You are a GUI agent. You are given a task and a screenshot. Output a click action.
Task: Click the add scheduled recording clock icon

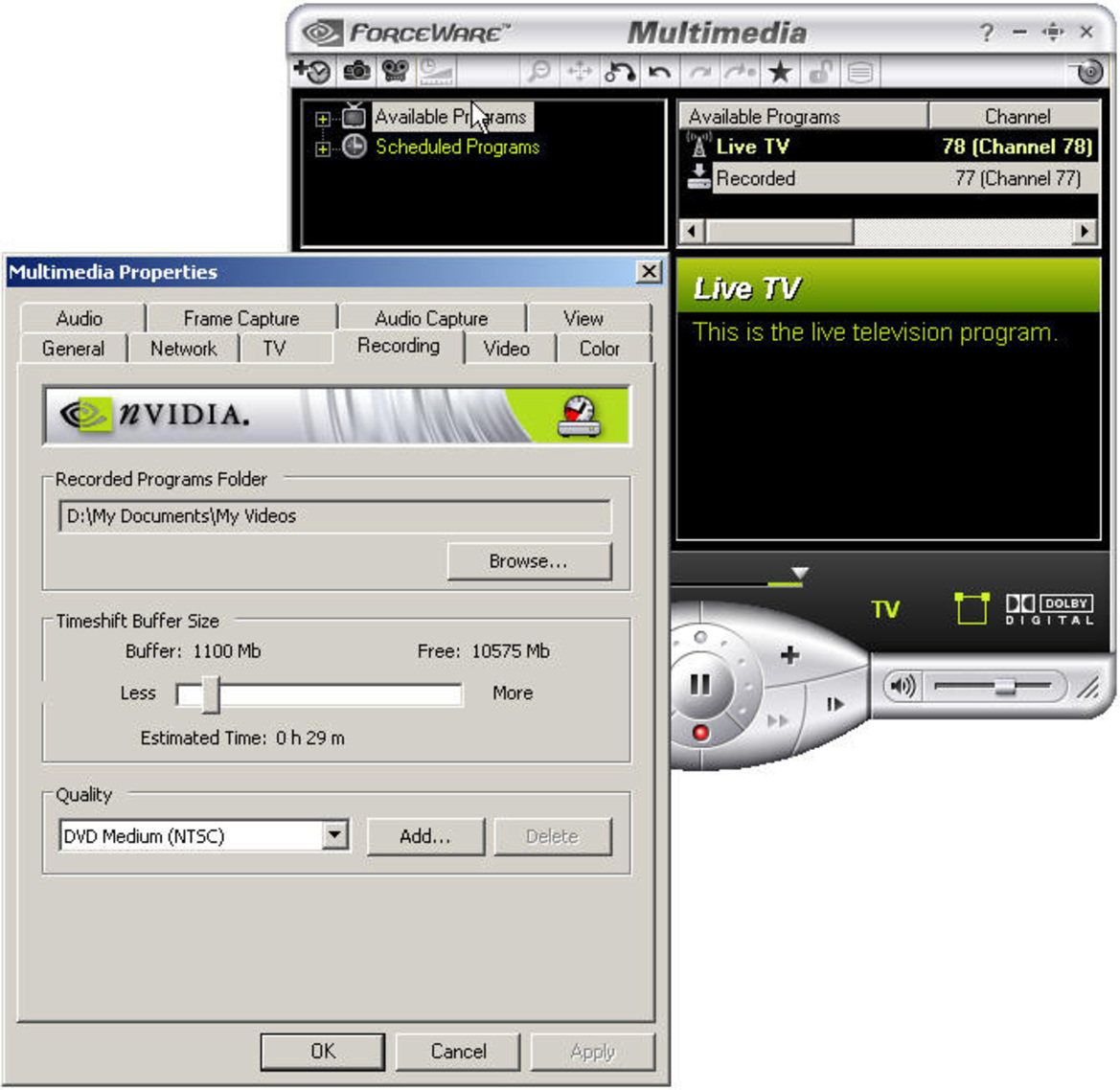[312, 72]
